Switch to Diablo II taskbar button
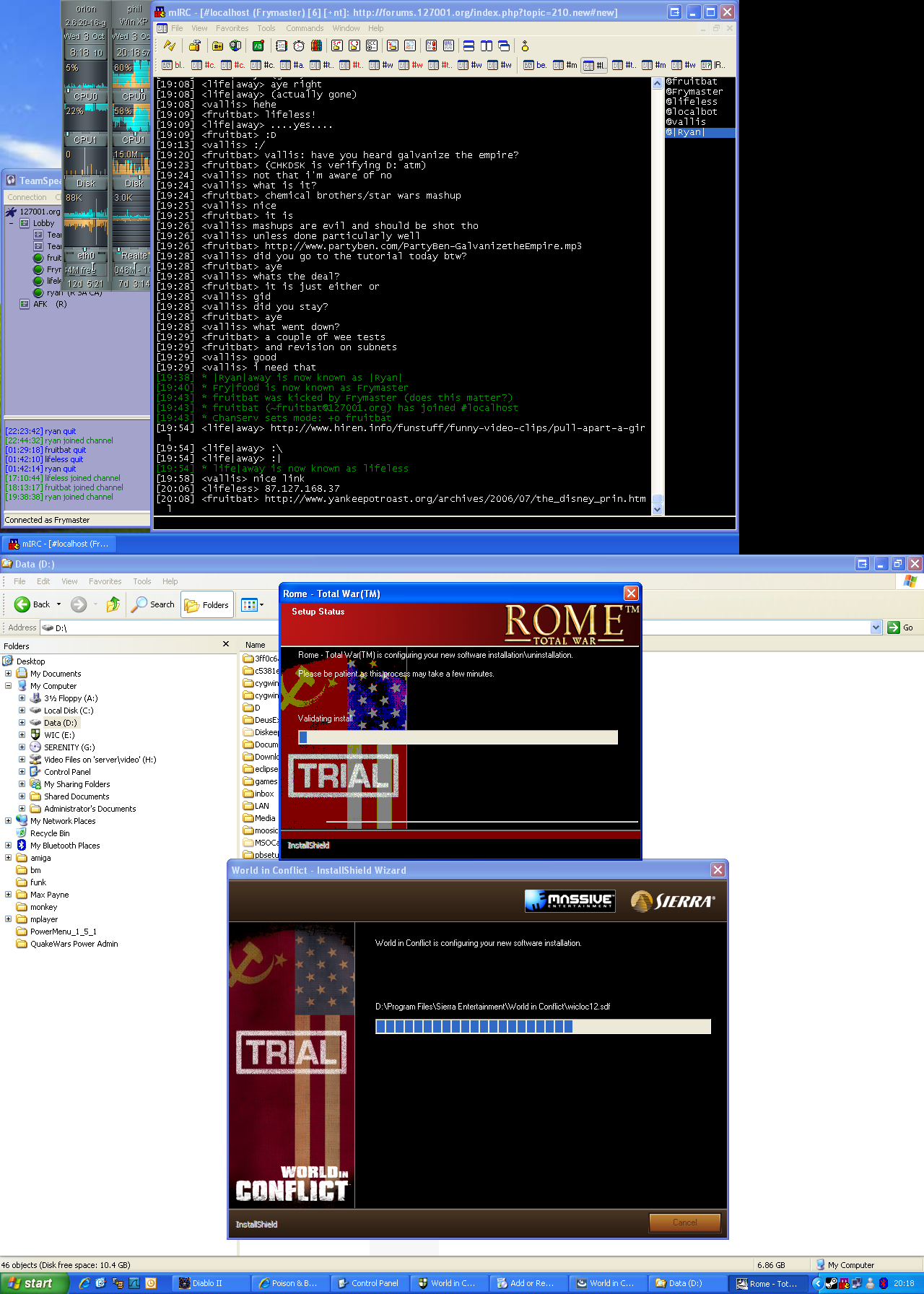 [212, 1283]
